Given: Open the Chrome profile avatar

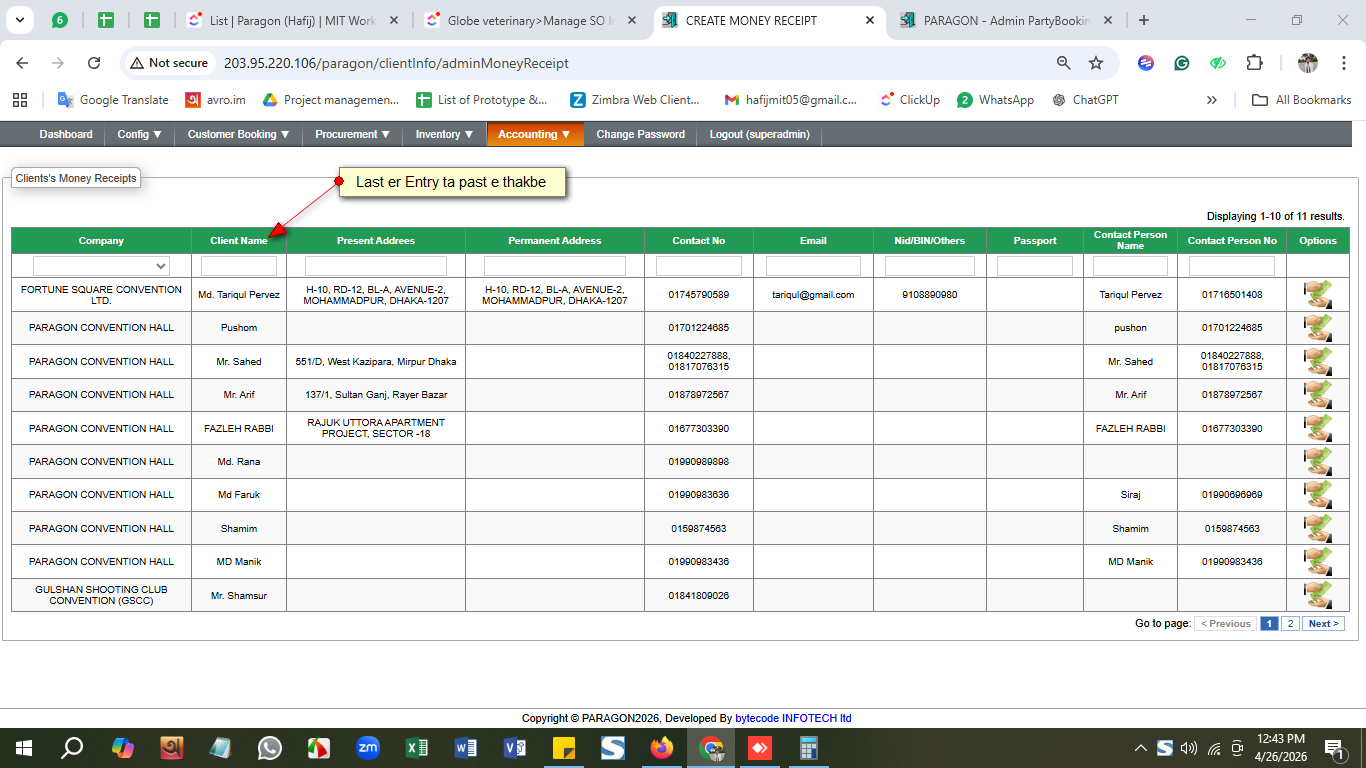Looking at the screenshot, I should point(1308,63).
